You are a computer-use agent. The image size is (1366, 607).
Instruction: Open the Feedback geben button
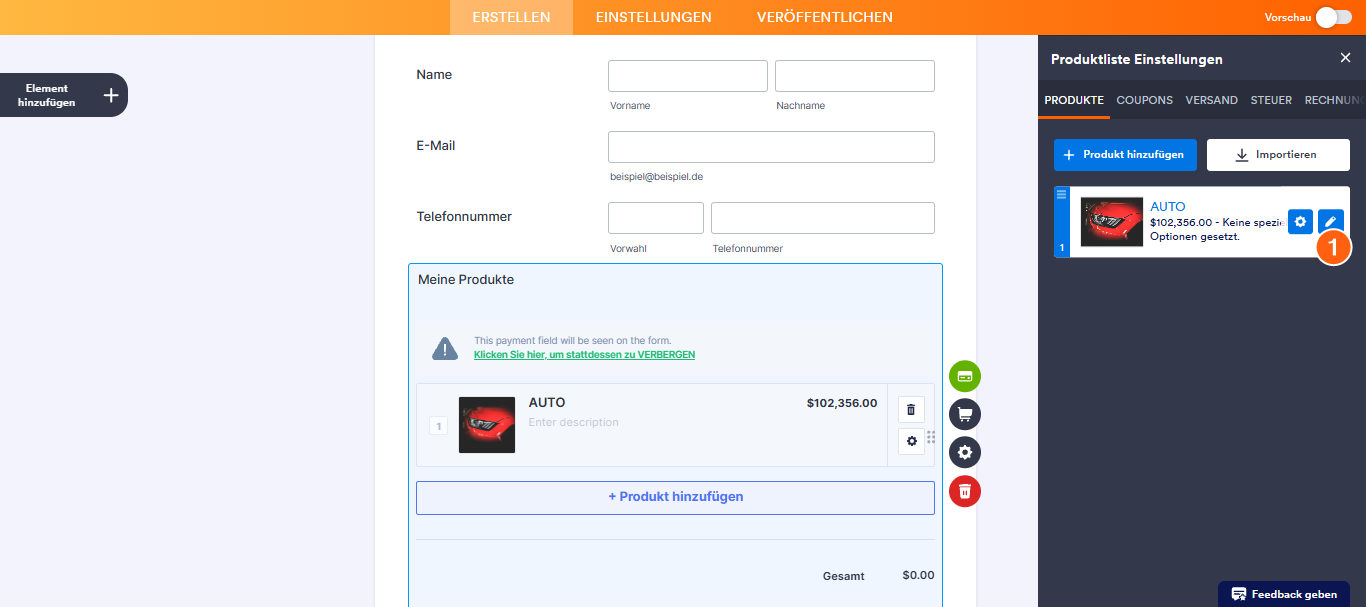point(1285,594)
